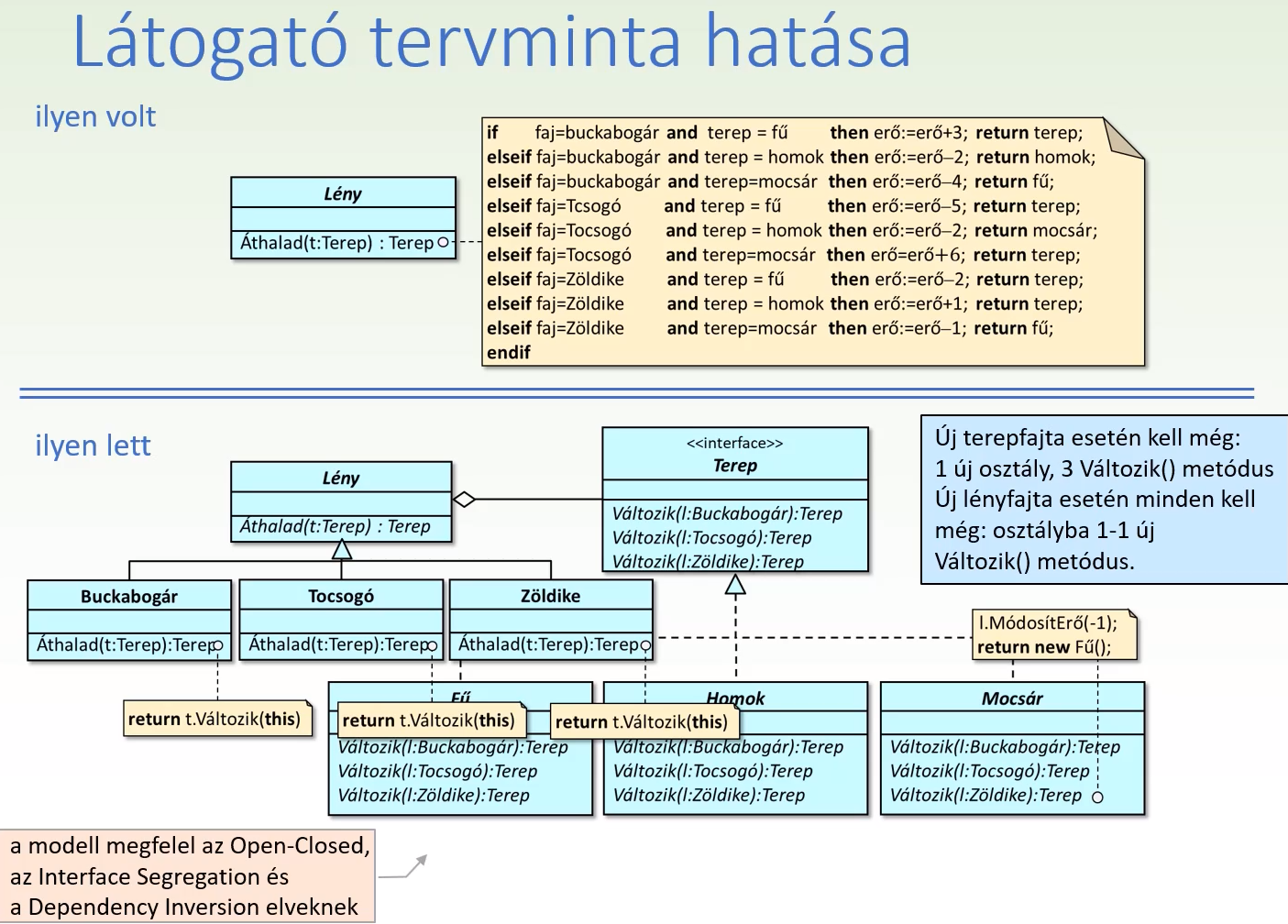
Task: Click the anchor circle on the upper Lény method
Action: (x=444, y=243)
